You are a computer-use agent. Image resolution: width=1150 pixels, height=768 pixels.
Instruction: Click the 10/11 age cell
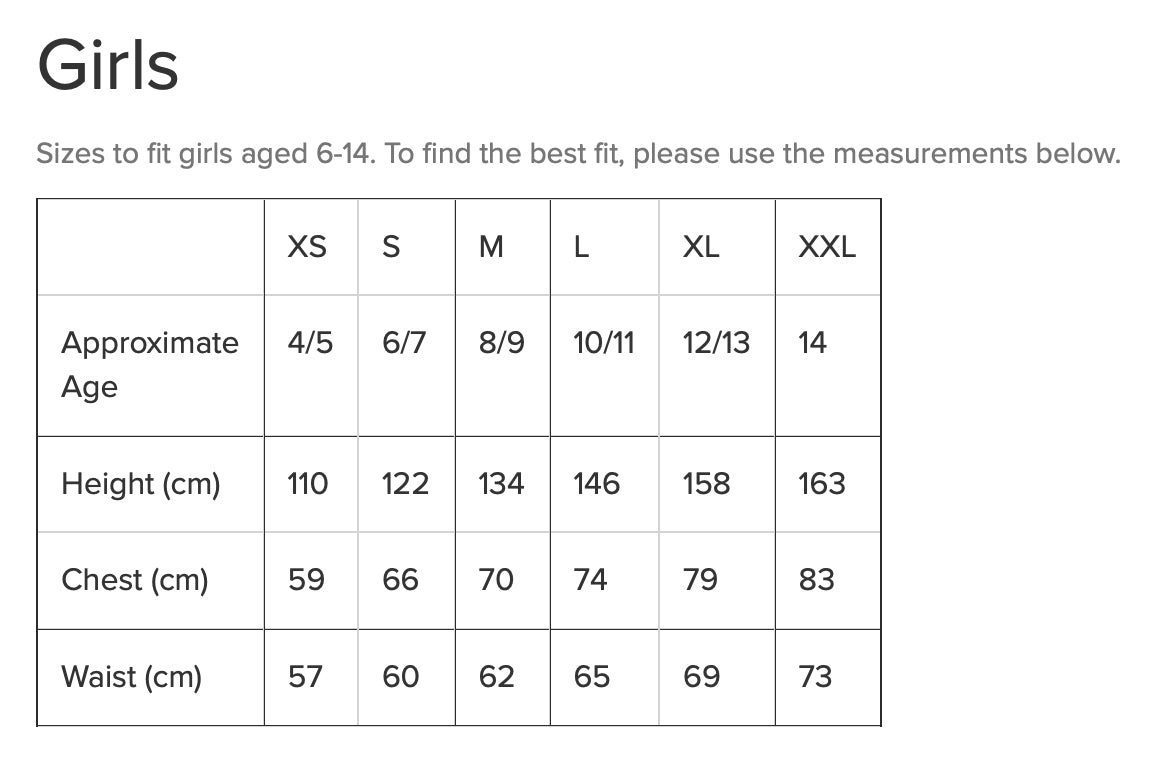(604, 343)
